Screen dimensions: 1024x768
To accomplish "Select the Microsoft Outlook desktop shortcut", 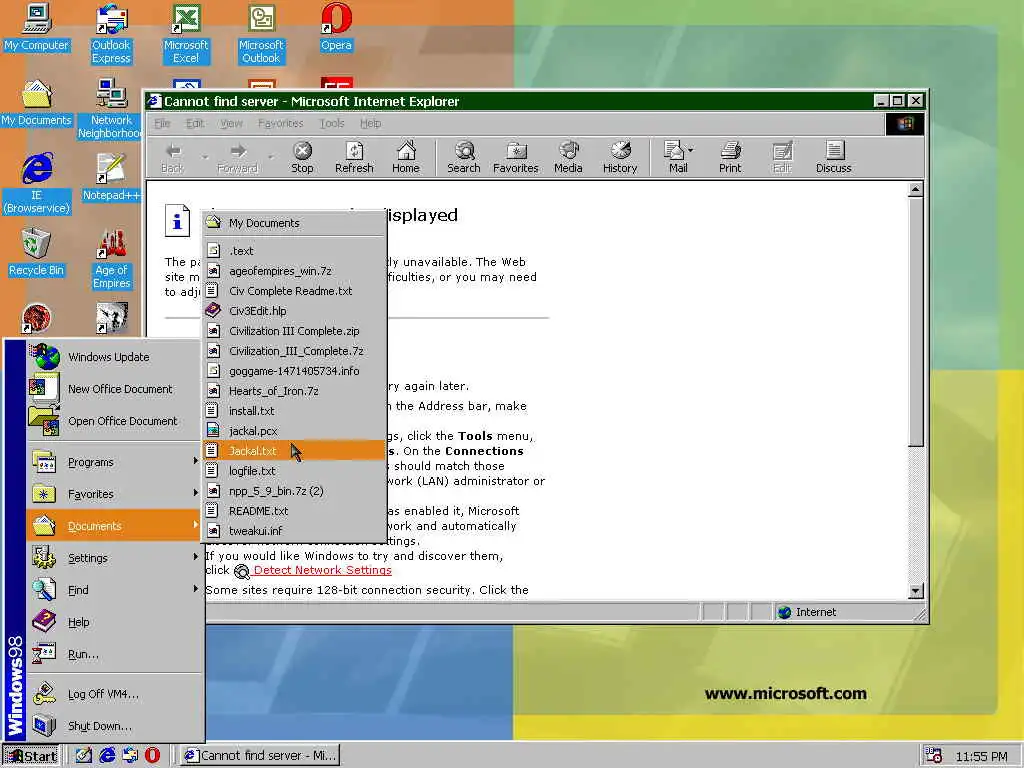I will tap(261, 34).
